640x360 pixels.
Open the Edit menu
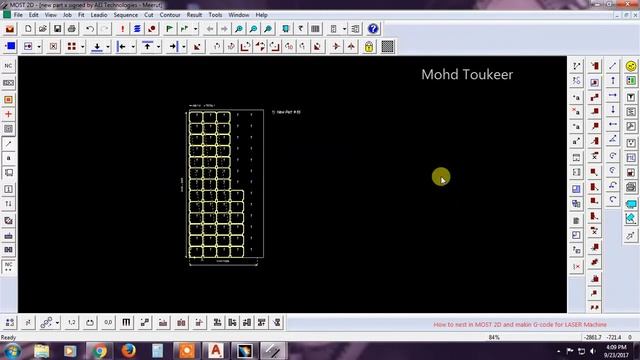pyautogui.click(x=33, y=15)
